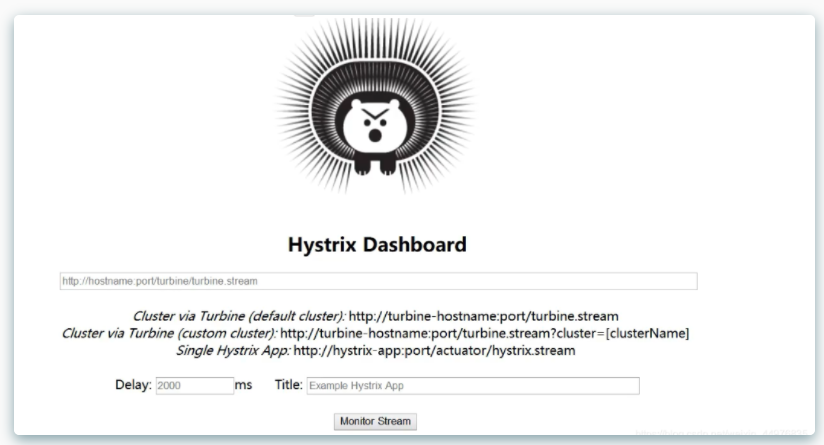Click the actuator/hystrix.stream example URL

coord(434,350)
